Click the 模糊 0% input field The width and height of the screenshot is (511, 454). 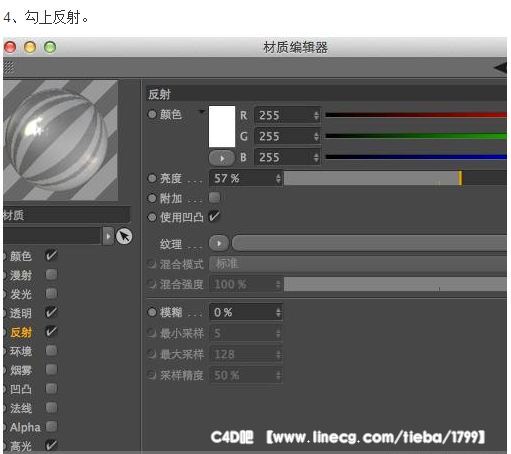[x=246, y=313]
